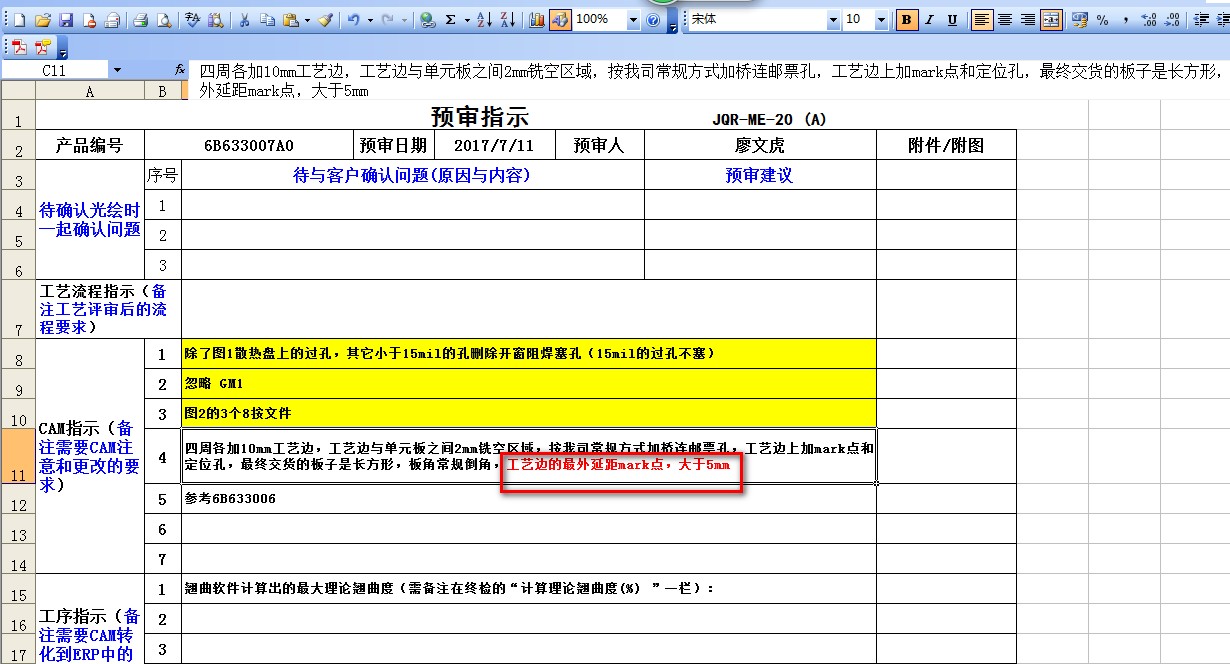This screenshot has width=1230, height=664.
Task: Sort descending Z to A
Action: (508, 20)
